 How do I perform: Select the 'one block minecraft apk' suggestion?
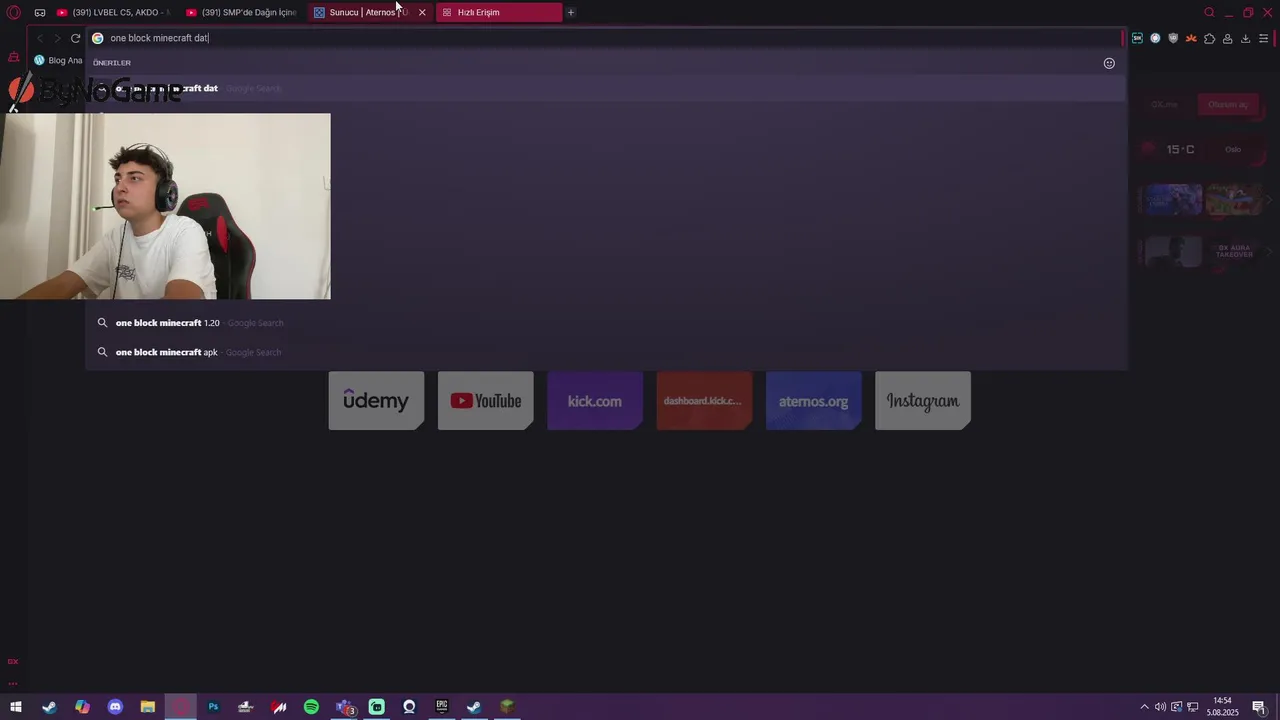point(605,352)
